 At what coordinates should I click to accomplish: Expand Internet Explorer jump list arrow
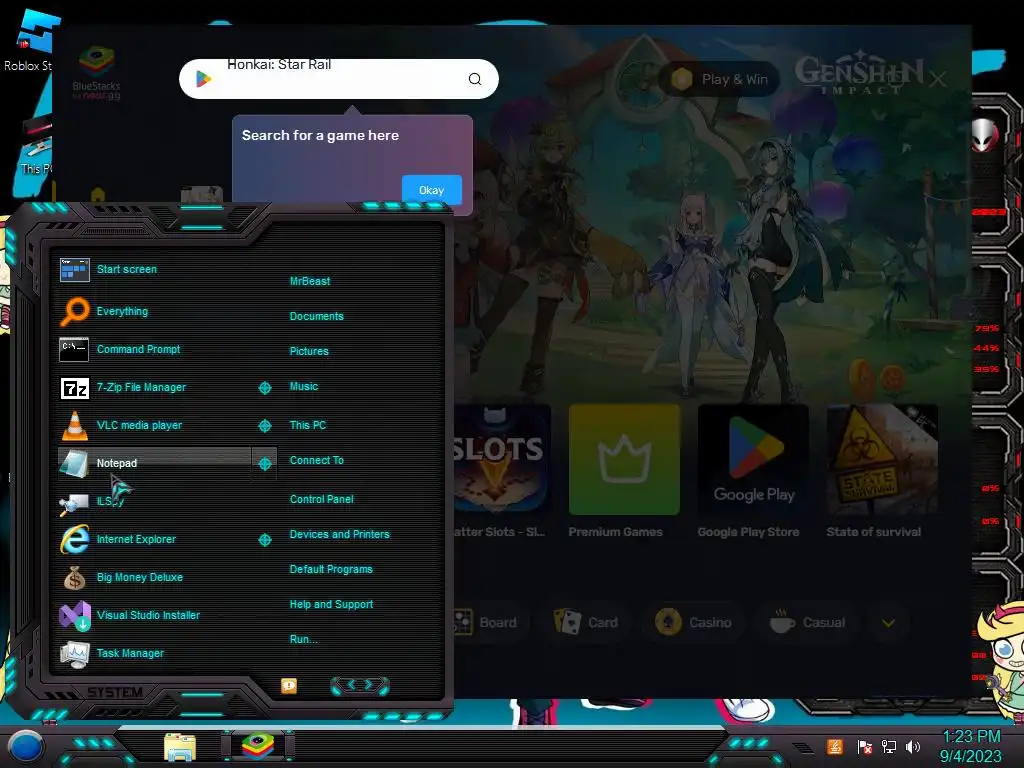pos(264,539)
